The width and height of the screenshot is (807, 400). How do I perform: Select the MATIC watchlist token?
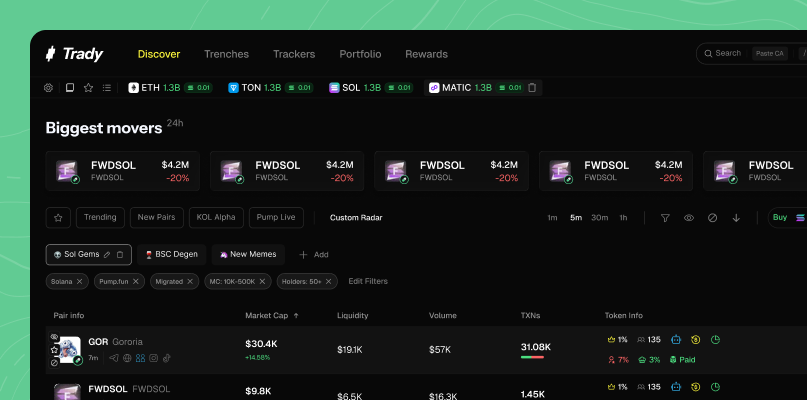[x=483, y=88]
